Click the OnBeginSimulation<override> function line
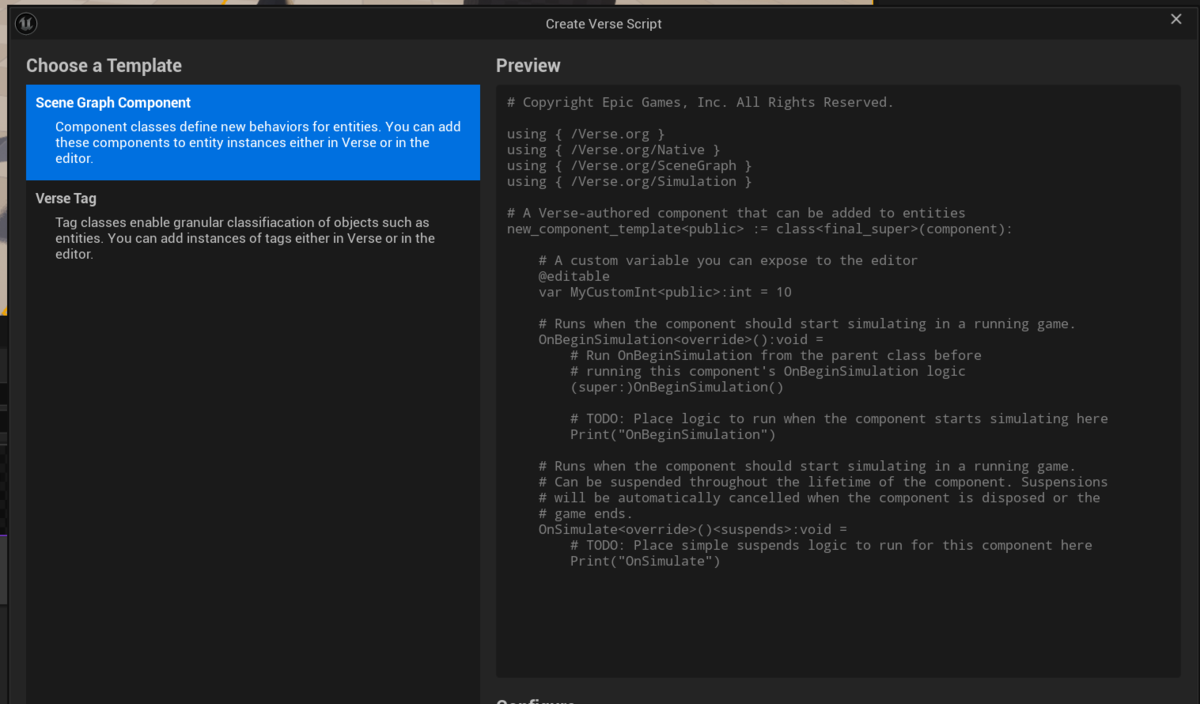The height and width of the screenshot is (704, 1200). coord(681,340)
